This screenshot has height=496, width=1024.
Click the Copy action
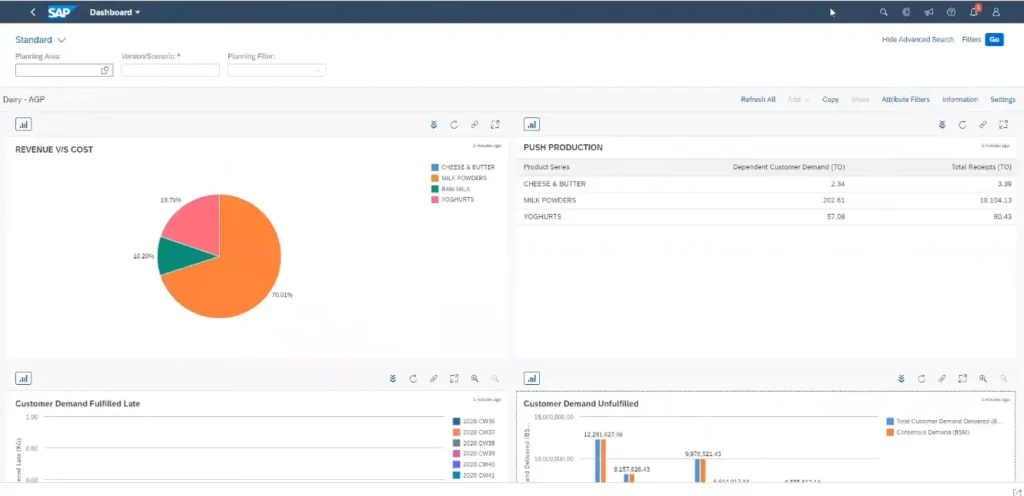tap(831, 100)
